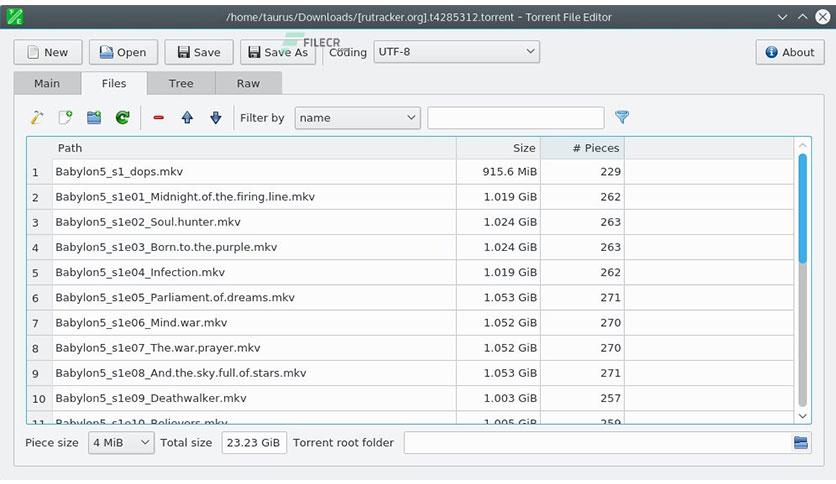Image resolution: width=836 pixels, height=484 pixels.
Task: Click the 229 pieces cell
Action: (x=582, y=172)
